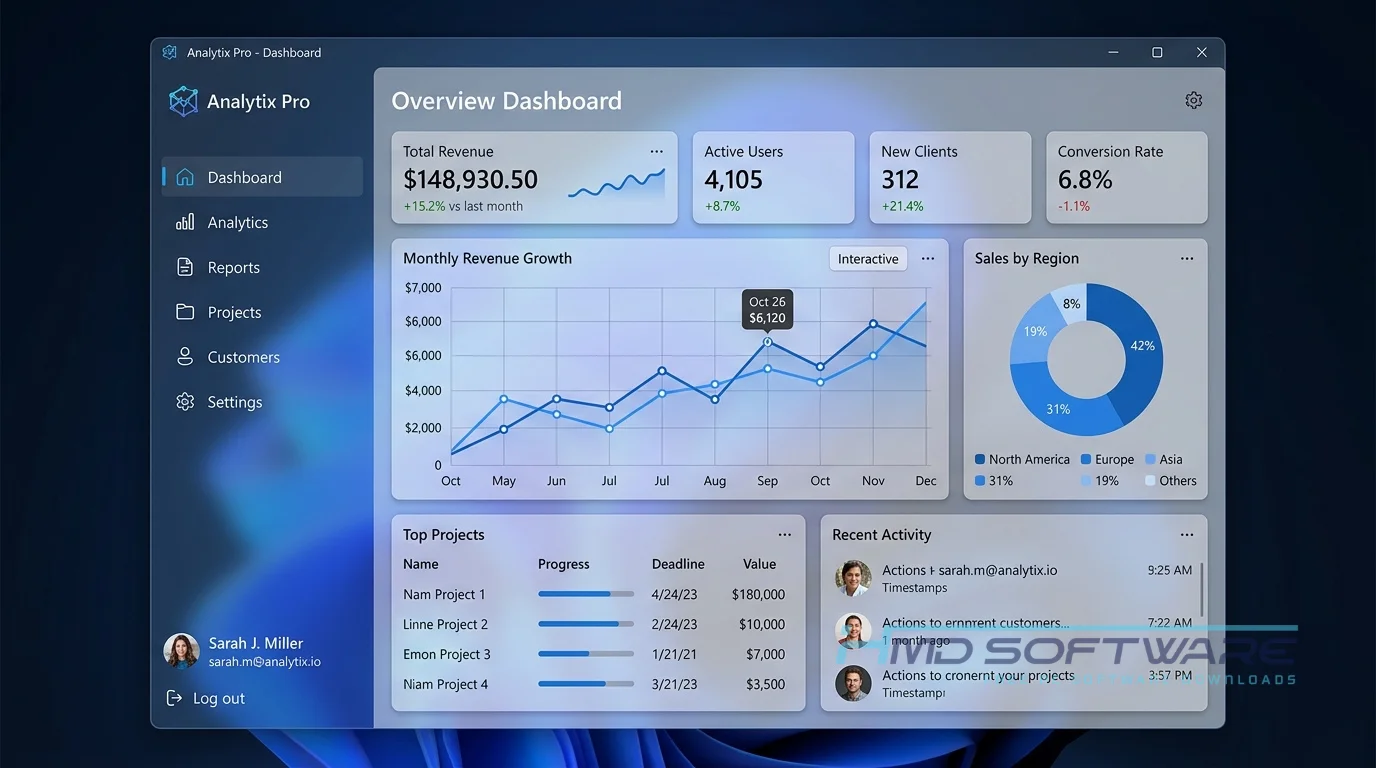Select the Analytics bar chart icon
Image resolution: width=1376 pixels, height=768 pixels.
[x=185, y=222]
